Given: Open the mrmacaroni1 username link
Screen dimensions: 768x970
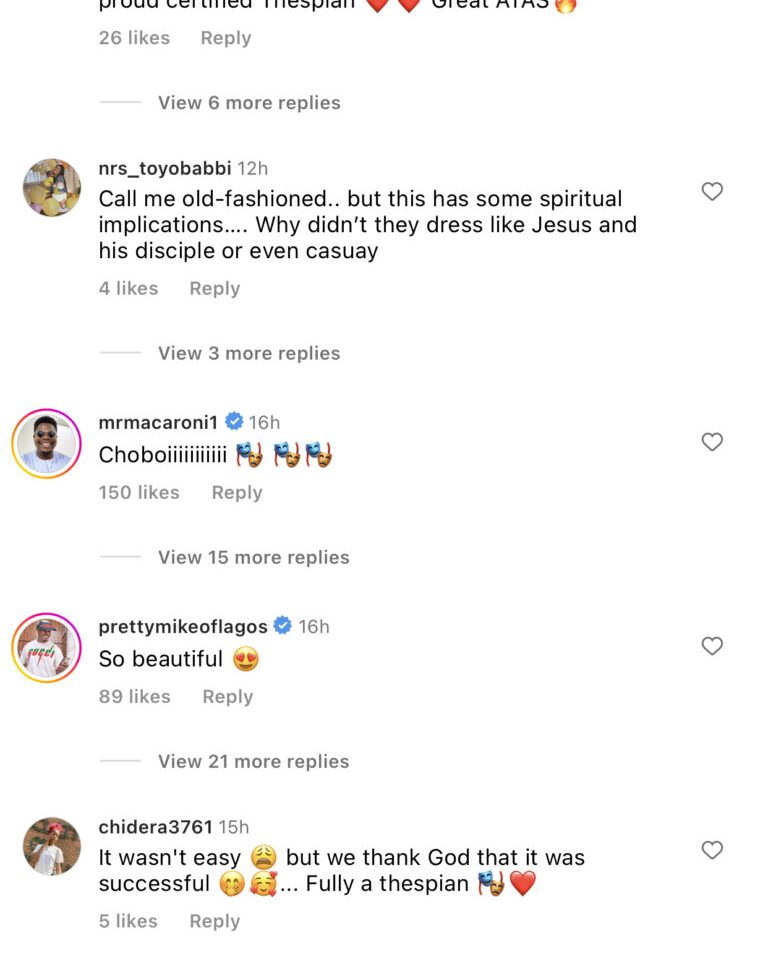Looking at the screenshot, I should tap(158, 422).
